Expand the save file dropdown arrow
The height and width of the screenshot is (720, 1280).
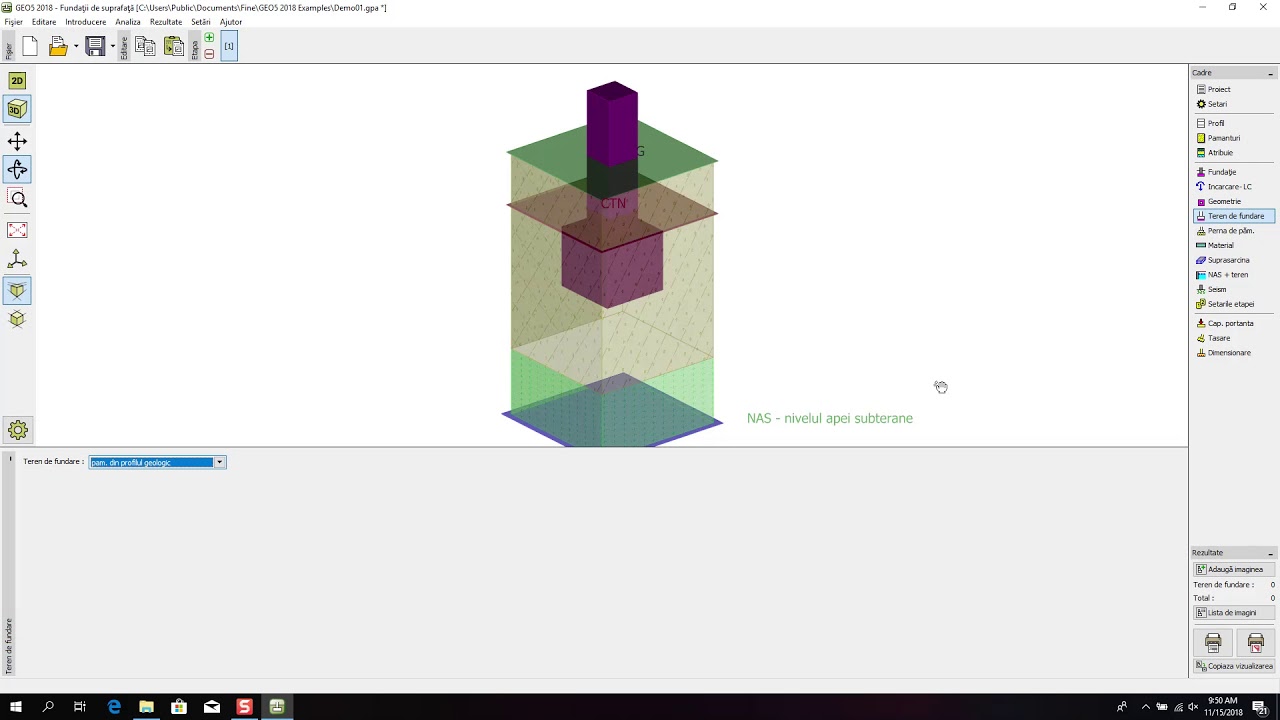tap(113, 46)
